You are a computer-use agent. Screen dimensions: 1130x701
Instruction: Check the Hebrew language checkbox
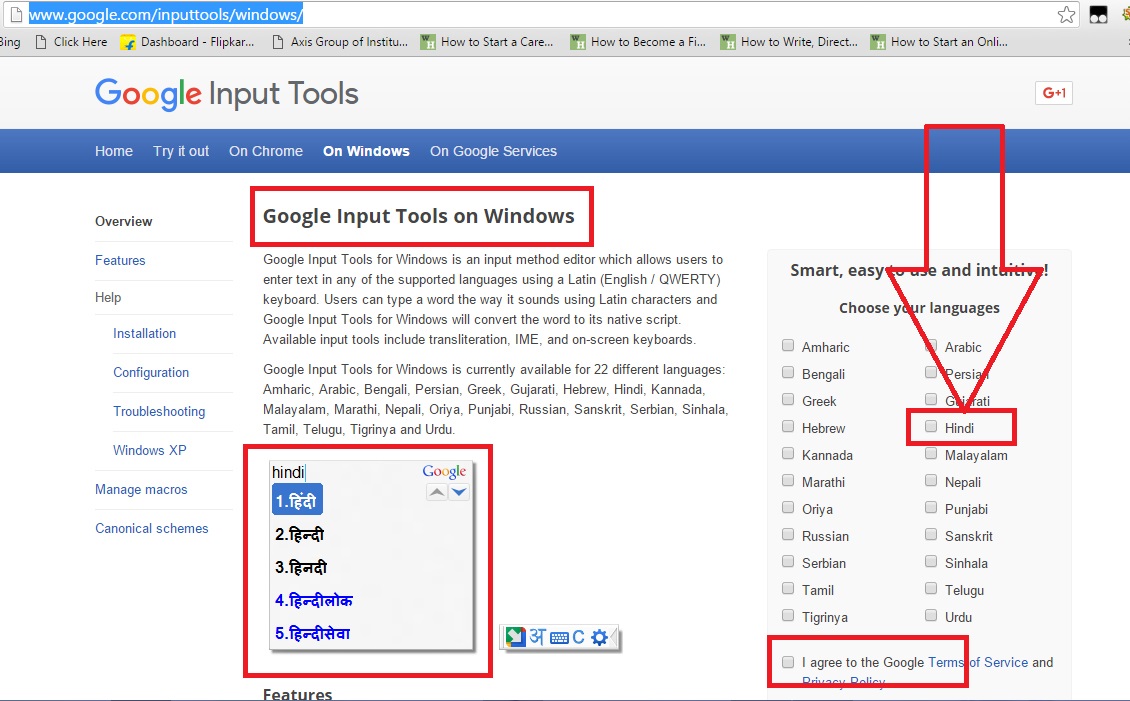[788, 427]
